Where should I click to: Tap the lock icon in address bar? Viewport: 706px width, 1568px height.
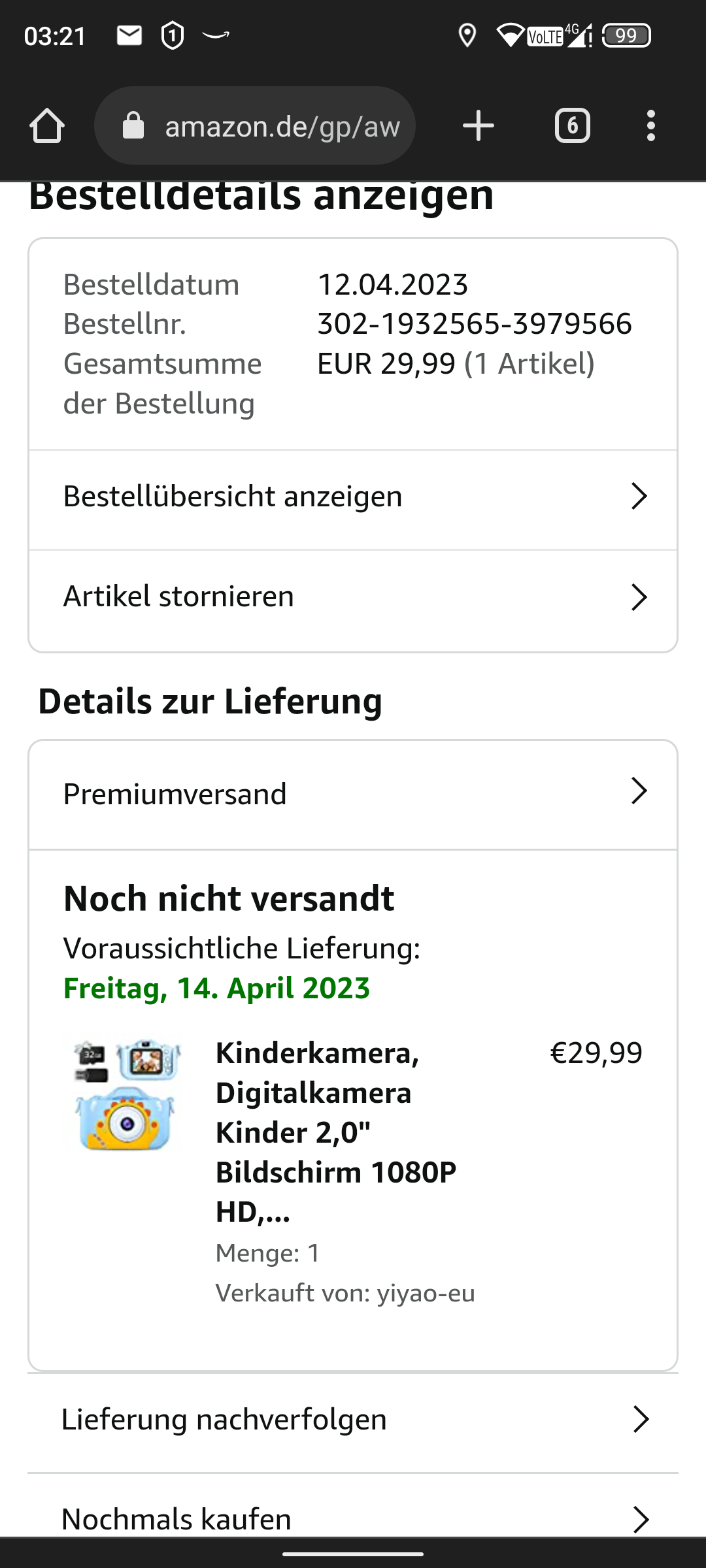(133, 125)
